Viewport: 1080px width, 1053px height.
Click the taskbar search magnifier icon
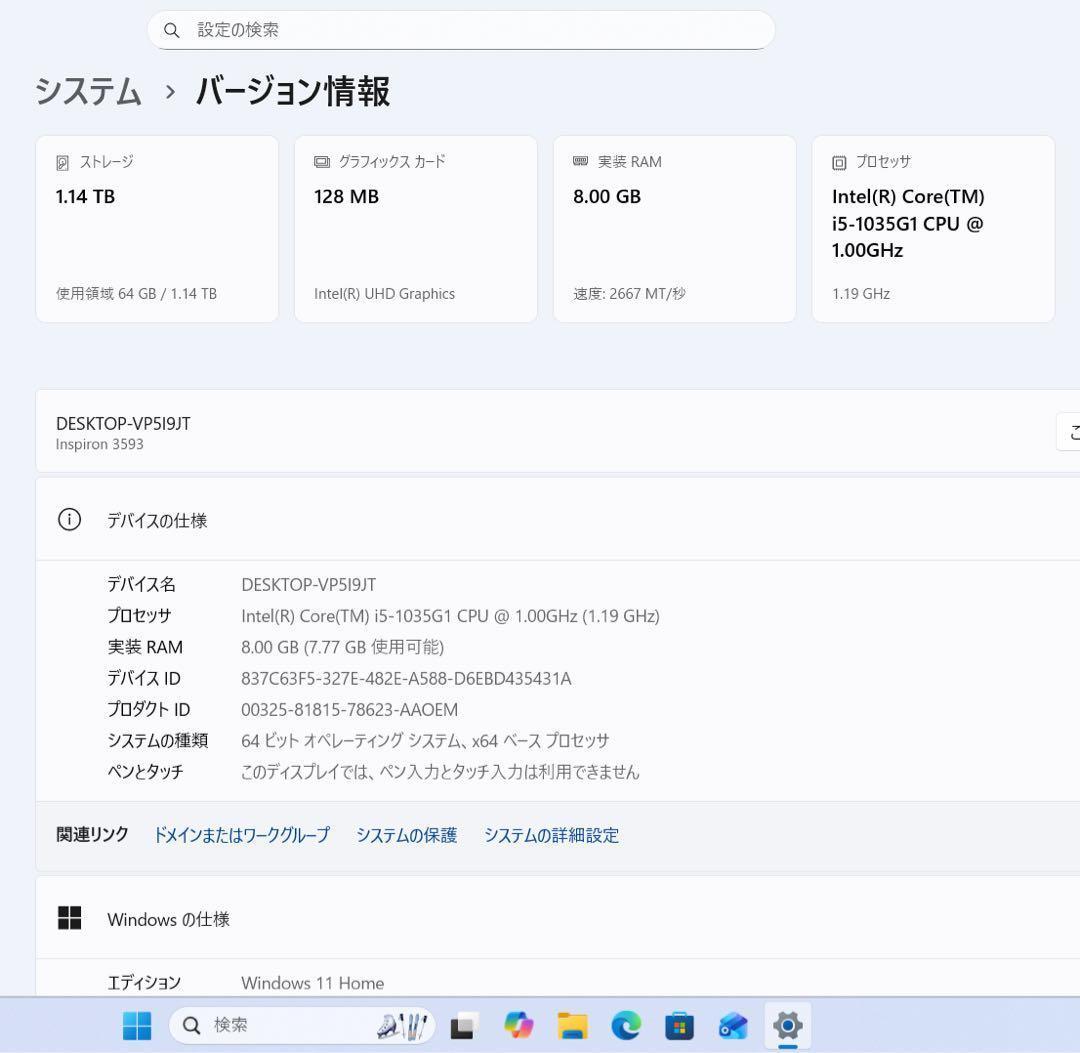pos(191,1025)
